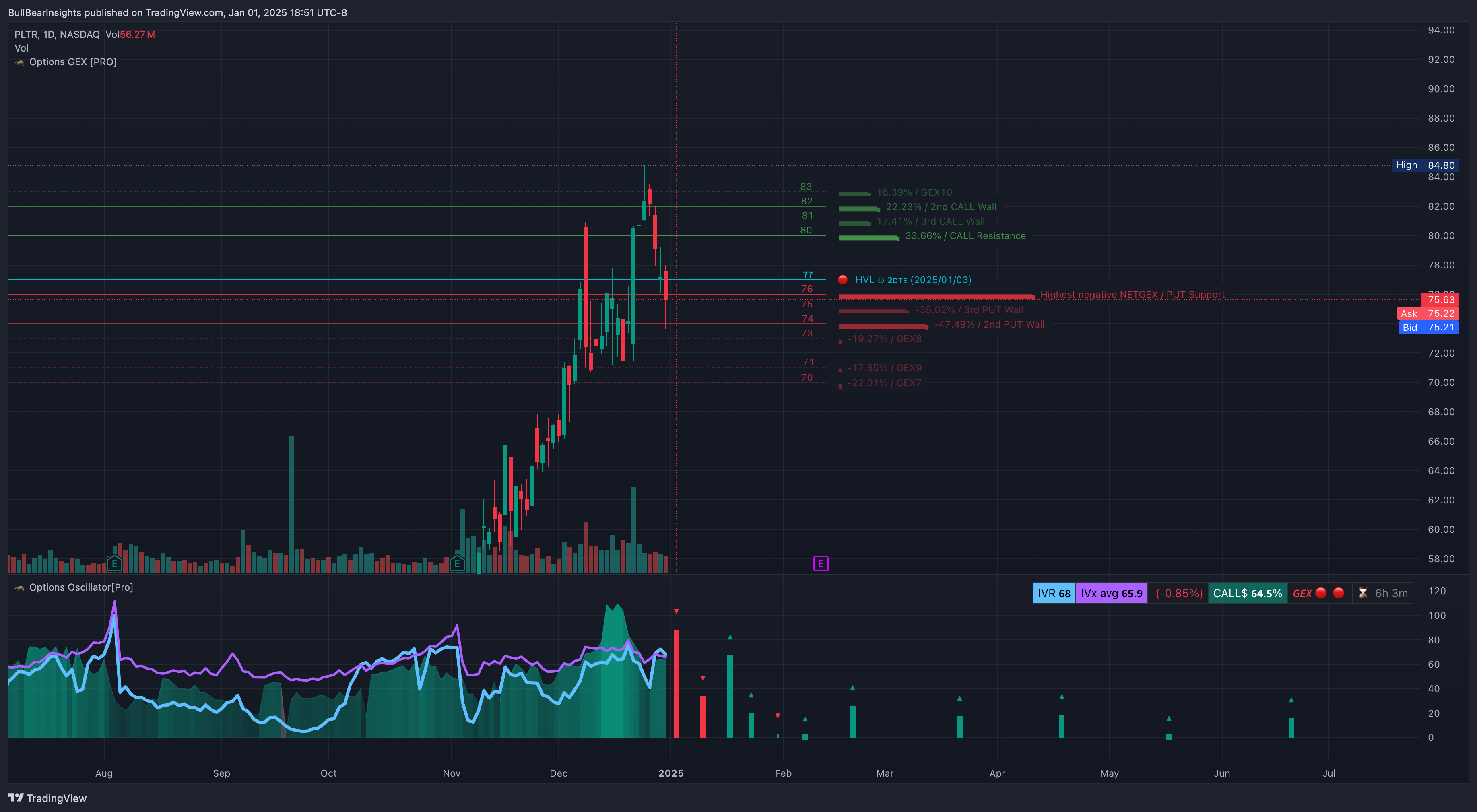Click the 17.41% / 3rd CALL Wall label
Image resolution: width=1477 pixels, height=812 pixels.
[930, 221]
